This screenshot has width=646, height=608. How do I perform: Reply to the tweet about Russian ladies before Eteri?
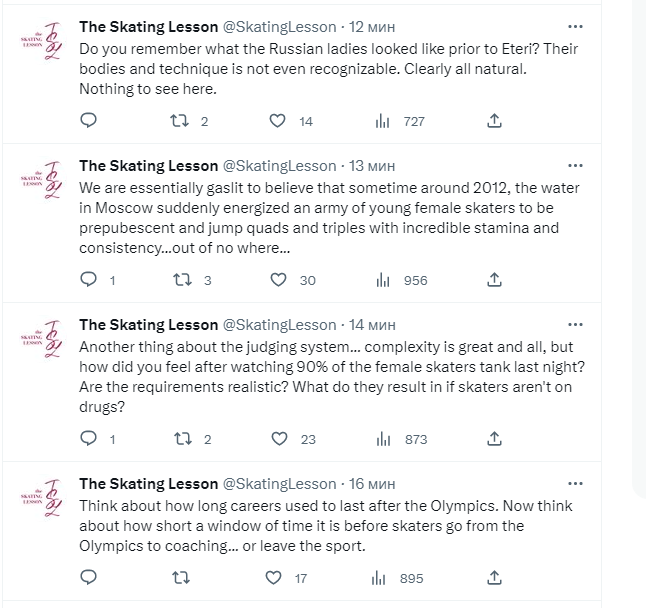[88, 121]
